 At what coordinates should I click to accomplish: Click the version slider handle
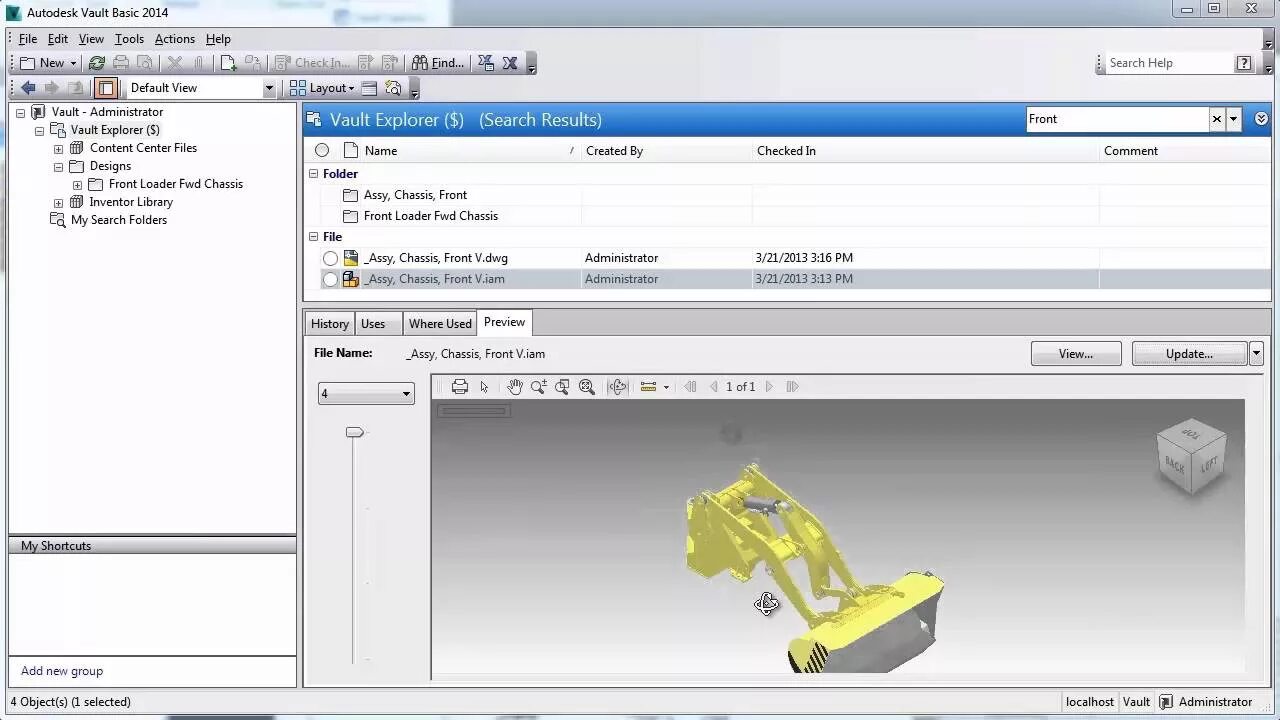[354, 432]
